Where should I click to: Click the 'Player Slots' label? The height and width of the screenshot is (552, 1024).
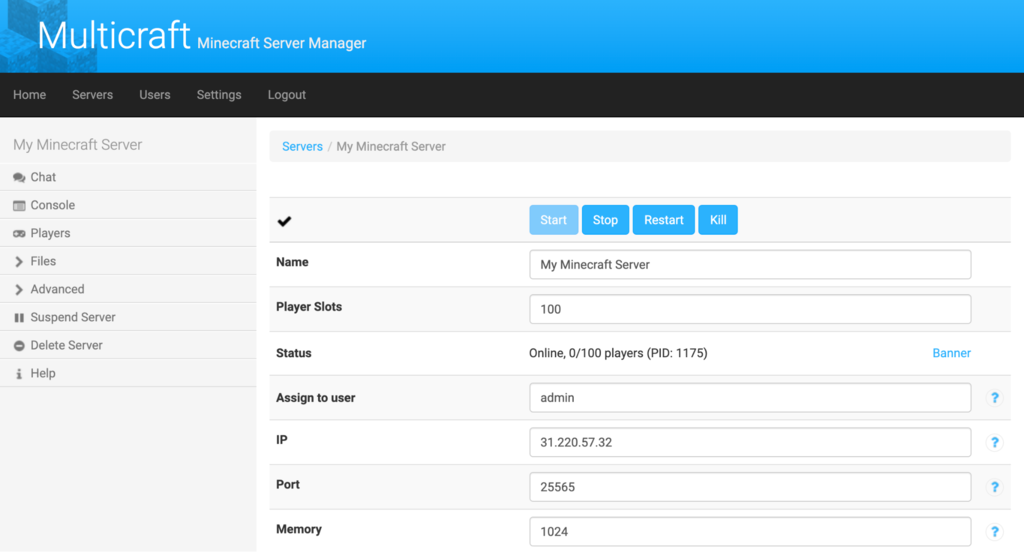pyautogui.click(x=309, y=306)
